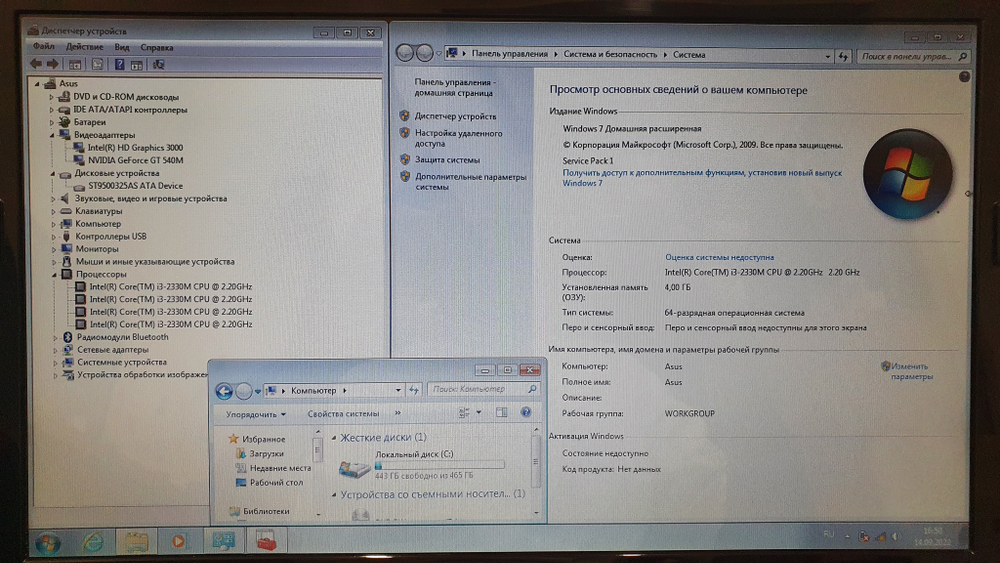1000x563 pixels.
Task: Collapse the Жесткие диски group
Action: (x=334, y=437)
